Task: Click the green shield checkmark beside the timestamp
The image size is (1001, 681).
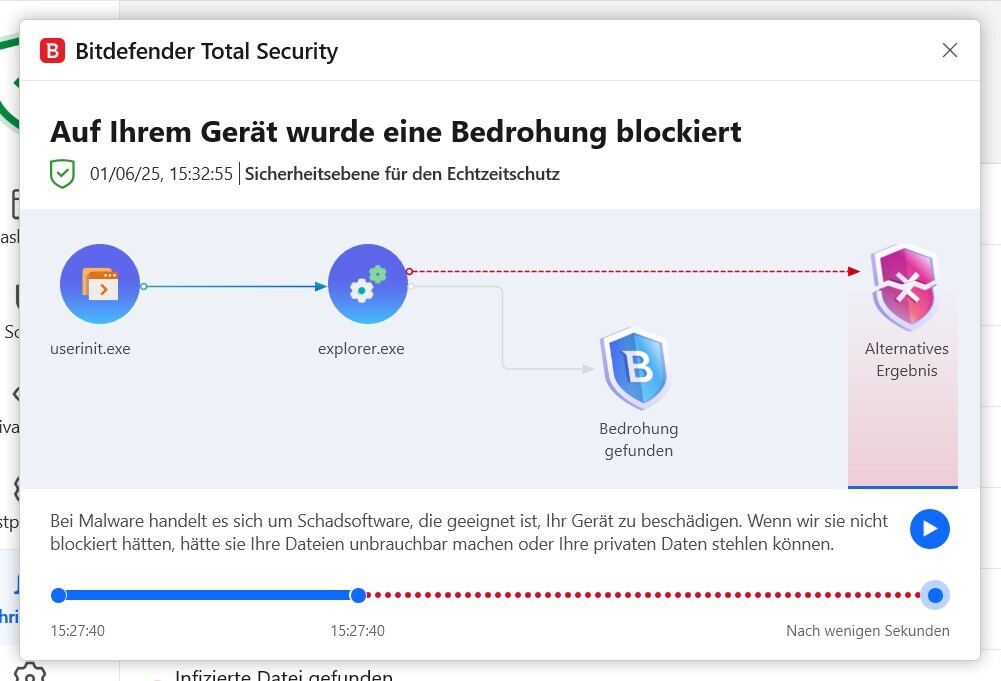Action: point(63,173)
